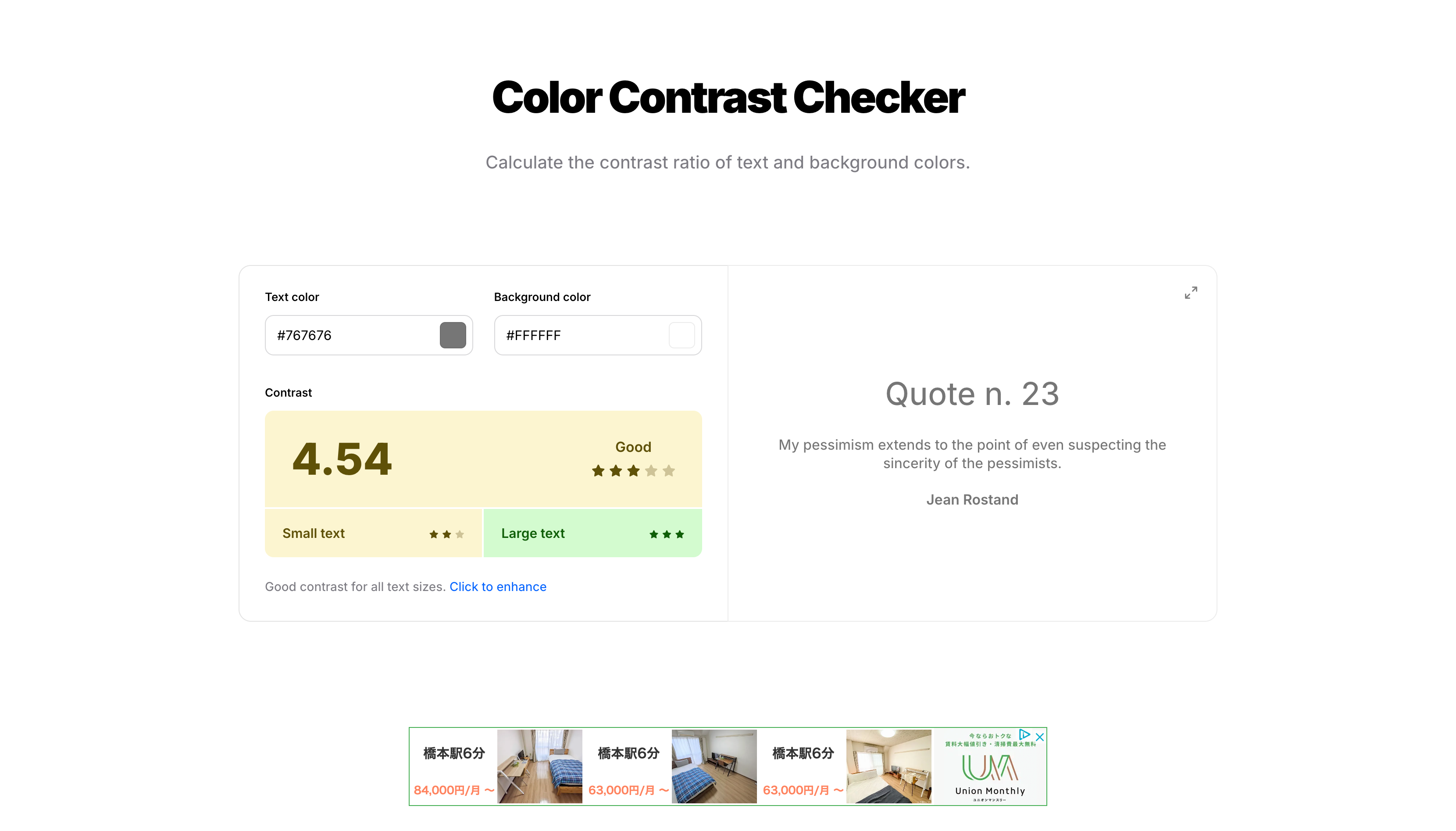Click the 4.54 contrast score
The height and width of the screenshot is (831, 1456).
tap(342, 459)
